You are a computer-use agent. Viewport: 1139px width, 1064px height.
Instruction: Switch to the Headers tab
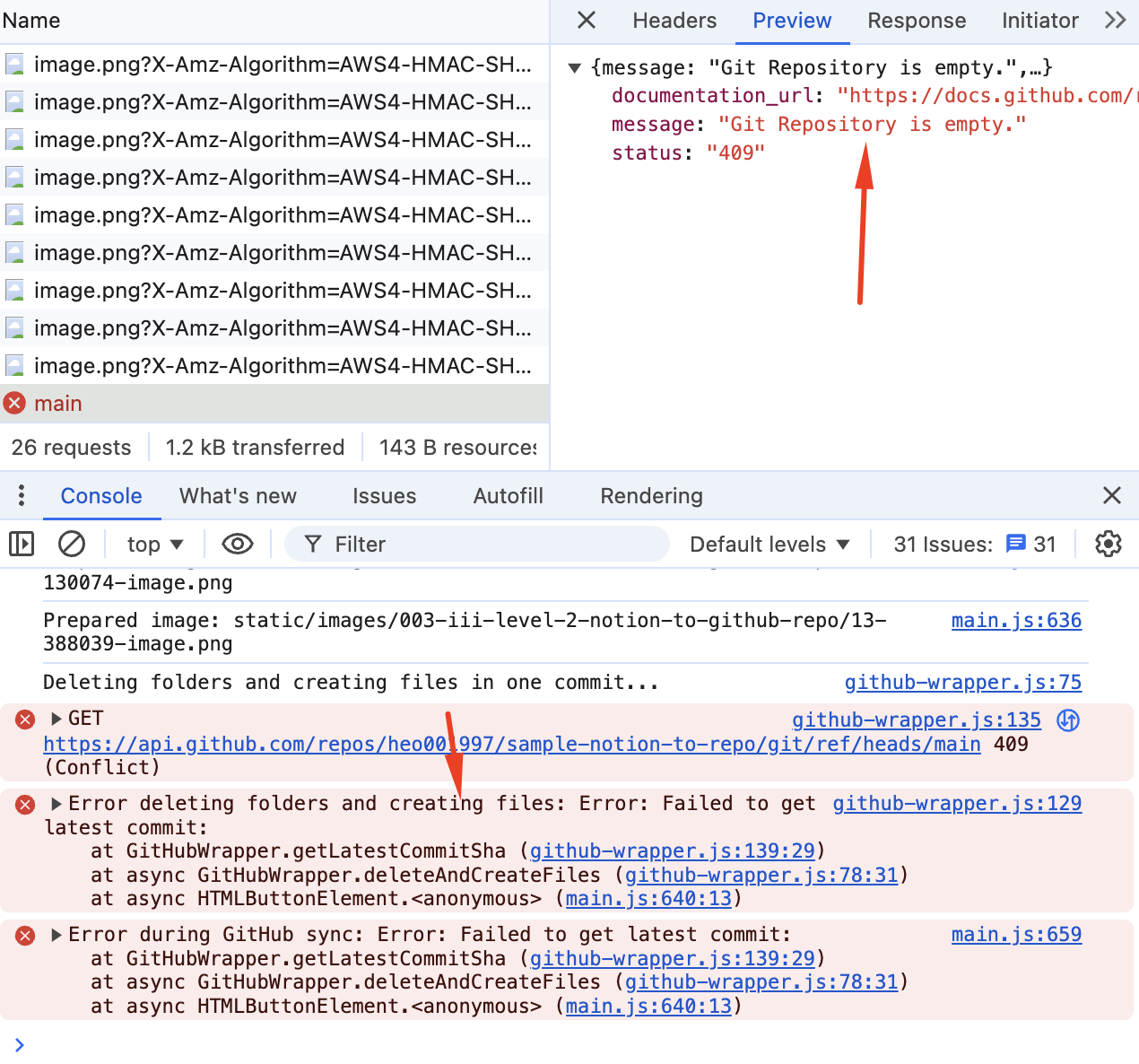pyautogui.click(x=674, y=21)
